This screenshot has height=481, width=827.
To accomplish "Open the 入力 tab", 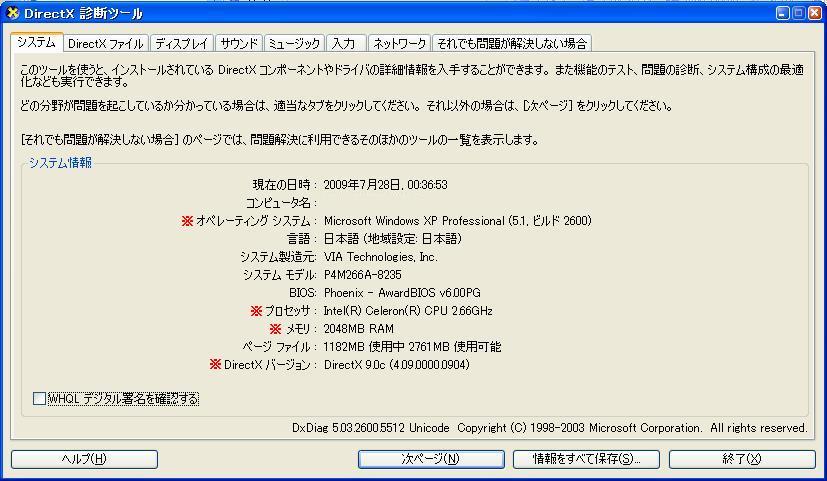I will tap(346, 43).
